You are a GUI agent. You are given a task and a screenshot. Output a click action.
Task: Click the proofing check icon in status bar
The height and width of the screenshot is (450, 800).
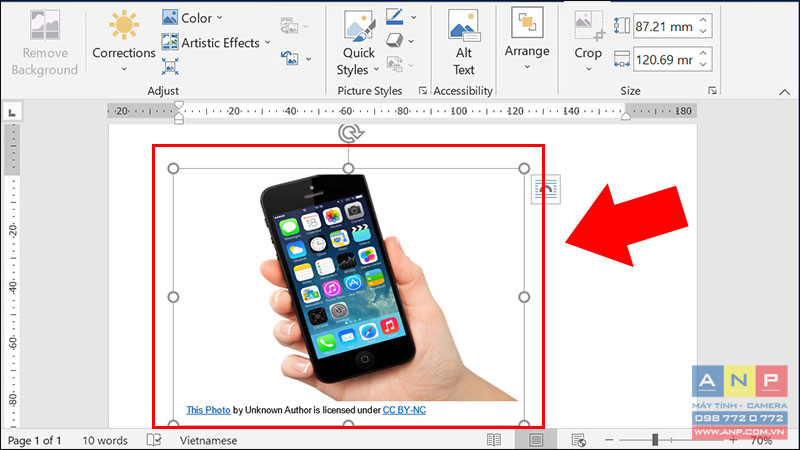click(154, 440)
